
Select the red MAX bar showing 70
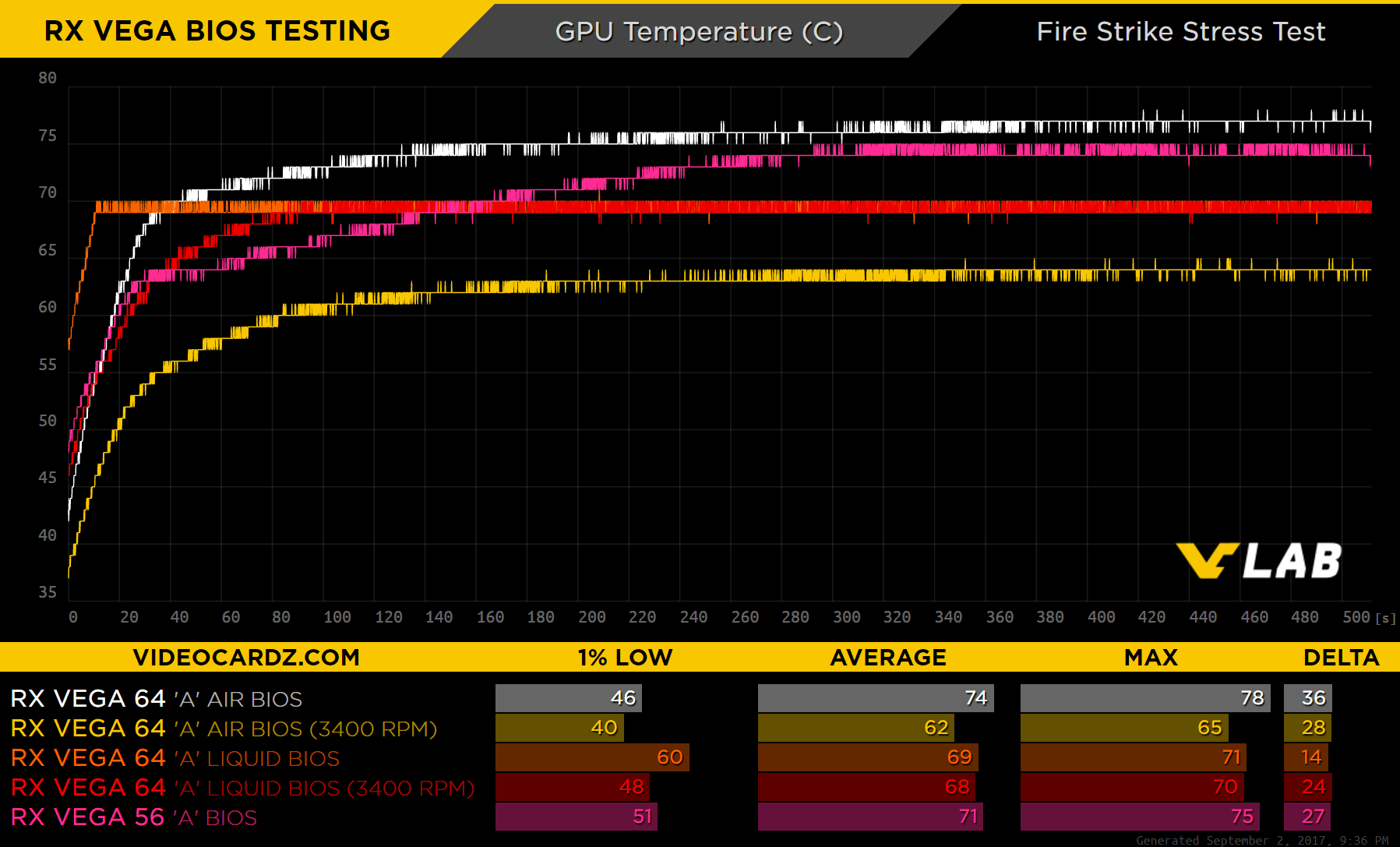pos(1132,787)
